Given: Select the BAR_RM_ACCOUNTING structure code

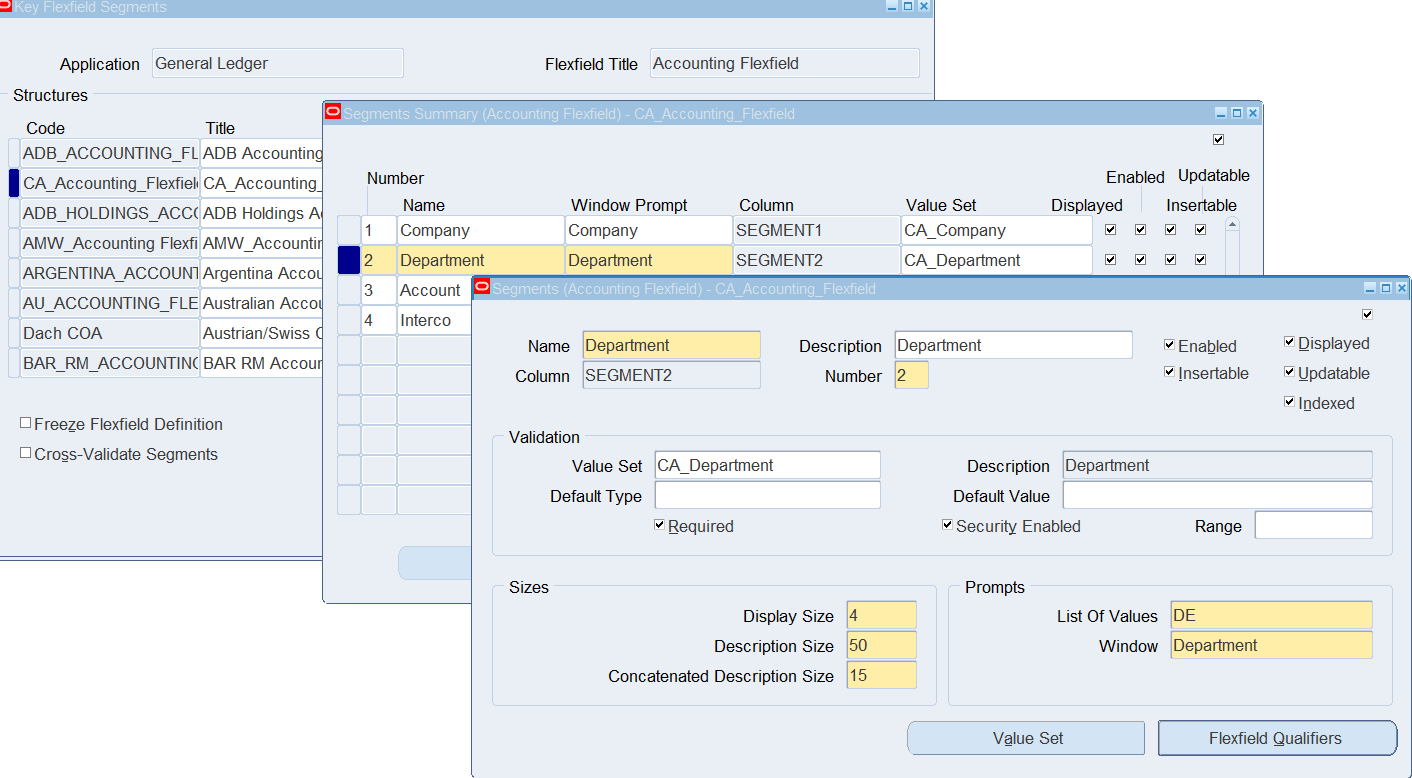Looking at the screenshot, I should click(110, 363).
